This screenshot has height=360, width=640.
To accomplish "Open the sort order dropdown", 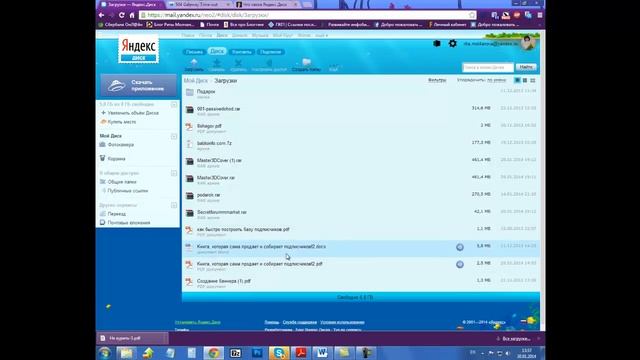I will click(496, 80).
